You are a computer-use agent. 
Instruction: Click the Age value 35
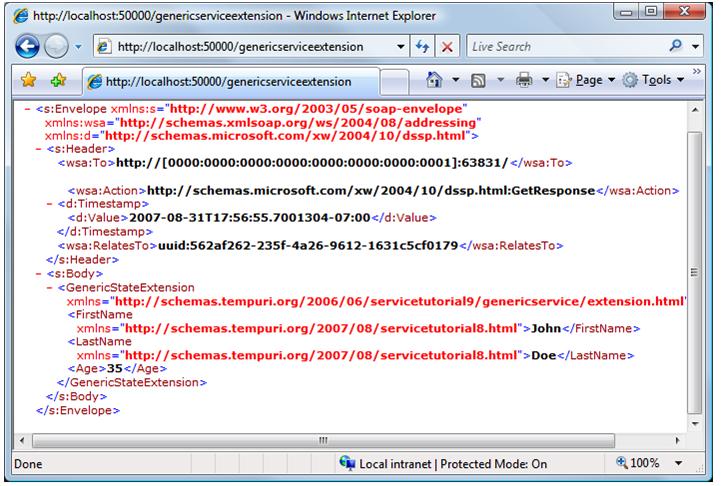114,369
